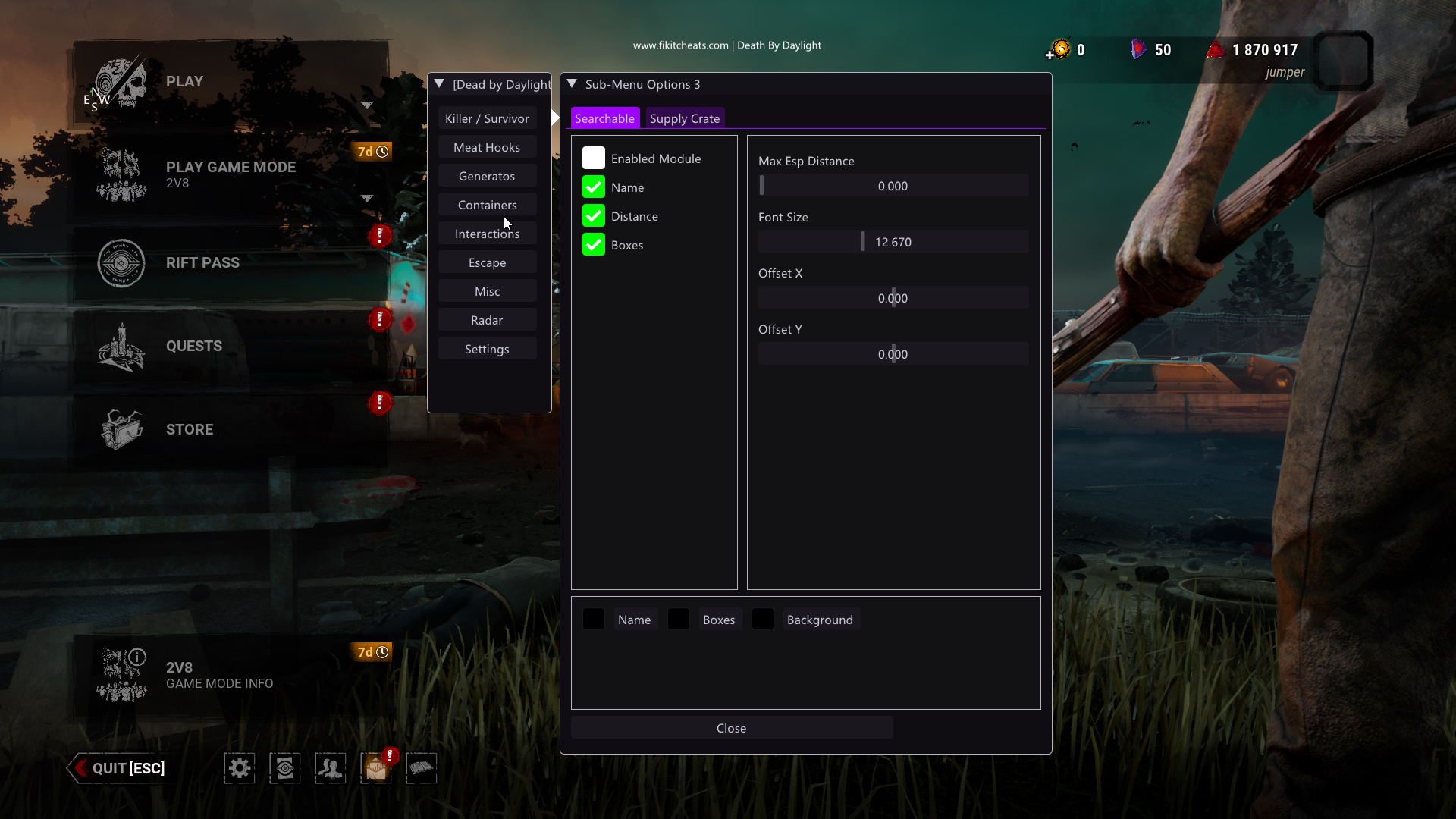Click the Quit [ESC] button
Screen dimensions: 1456x819
[120, 768]
